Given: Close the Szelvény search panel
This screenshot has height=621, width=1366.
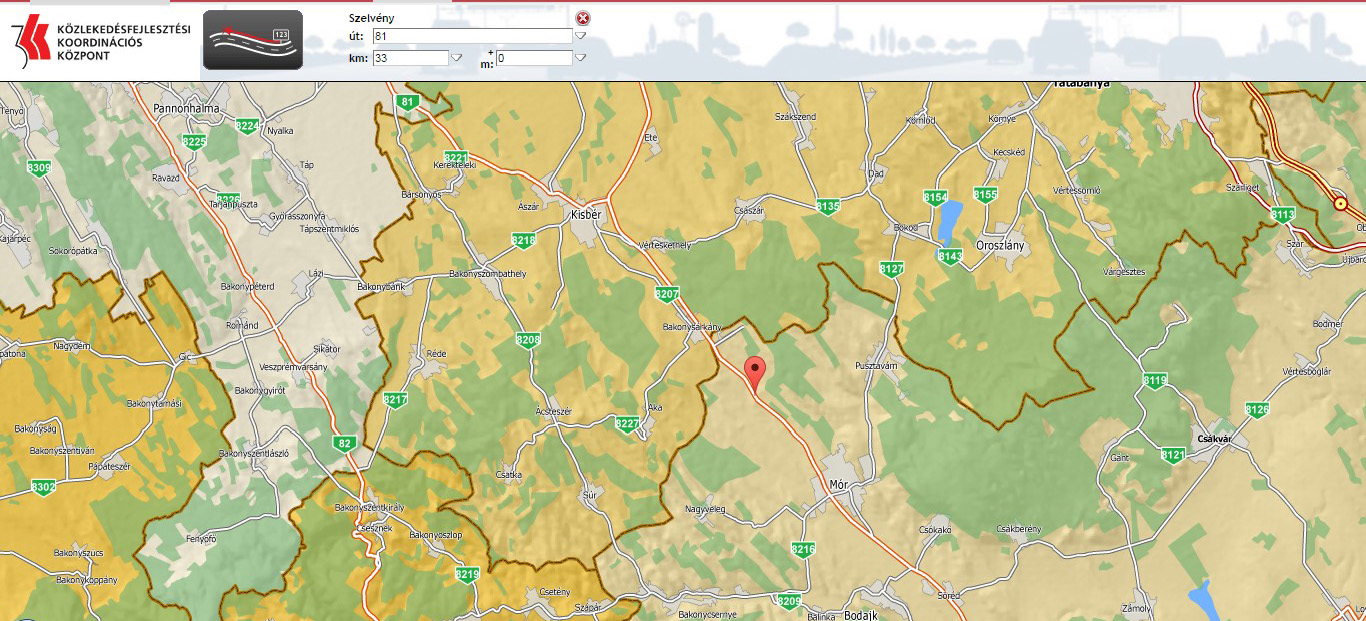Looking at the screenshot, I should point(583,18).
